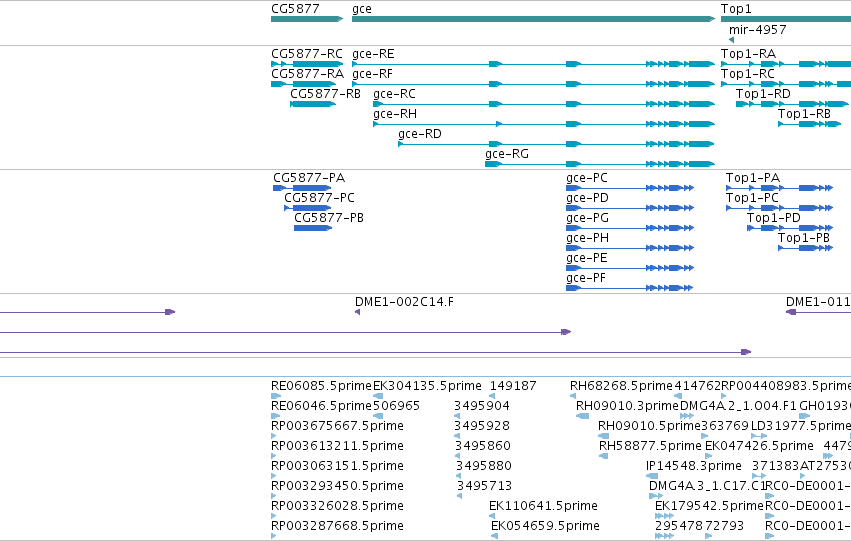Image resolution: width=851 pixels, height=541 pixels.
Task: Select gce-RF transcript track
Action: (x=534, y=84)
